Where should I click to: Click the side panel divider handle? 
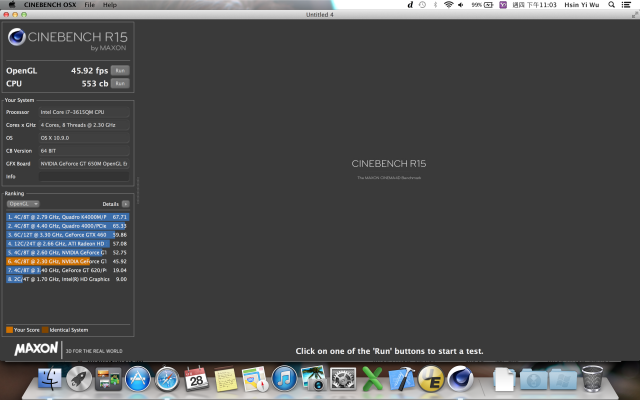[138, 190]
